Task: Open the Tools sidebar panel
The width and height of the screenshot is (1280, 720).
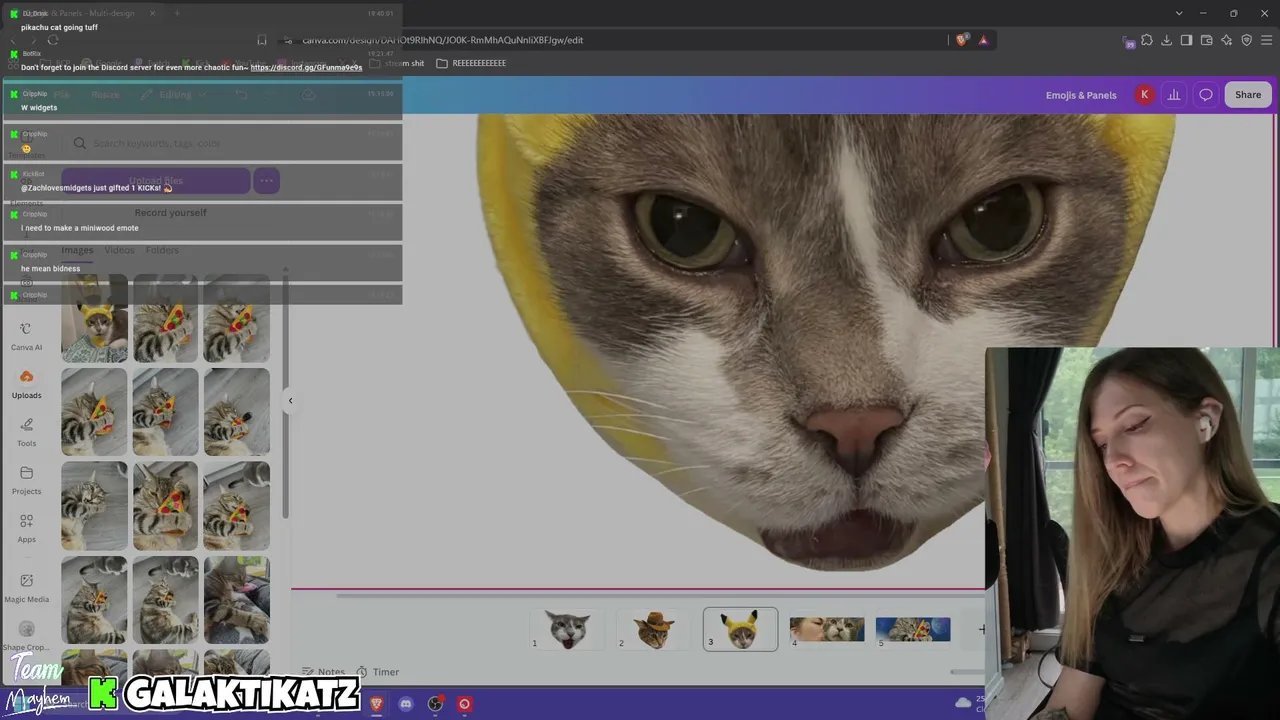Action: (26, 432)
